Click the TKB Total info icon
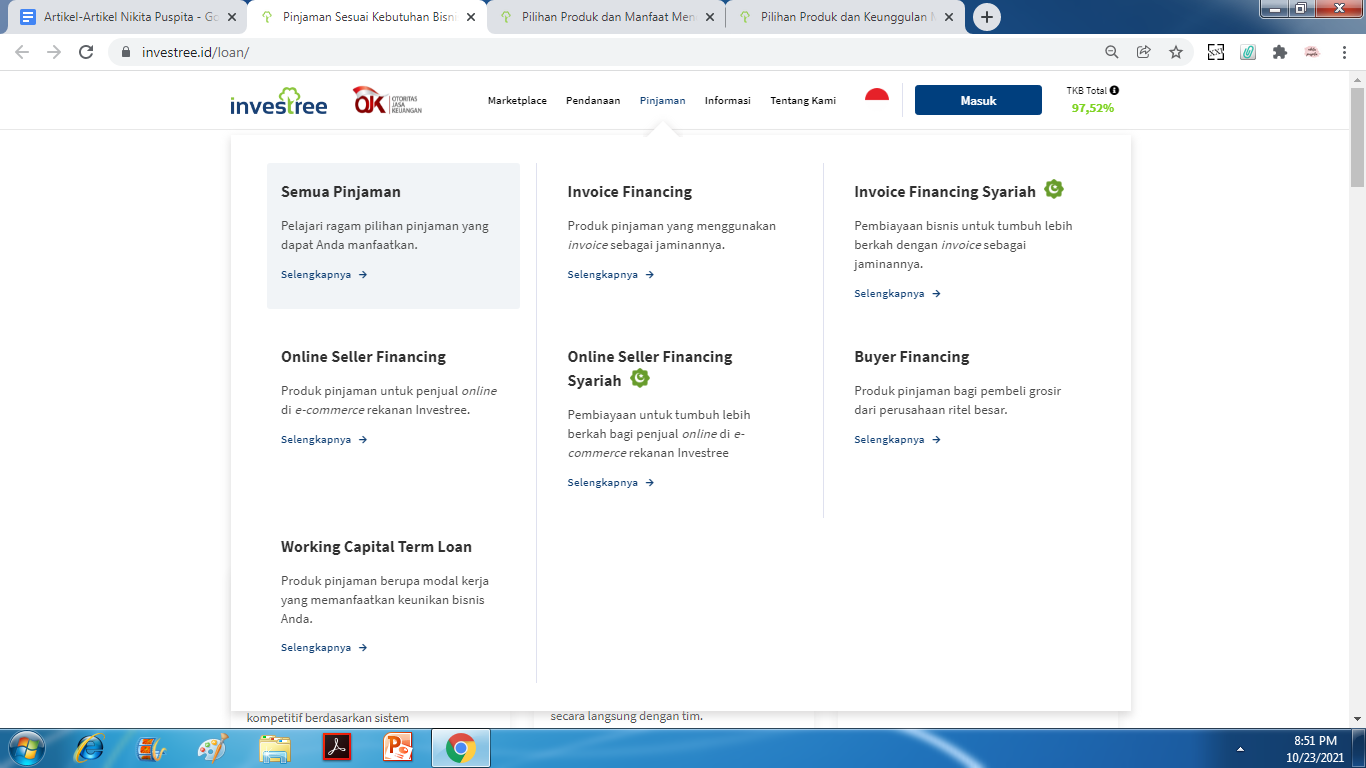1366x768 pixels. point(1114,90)
